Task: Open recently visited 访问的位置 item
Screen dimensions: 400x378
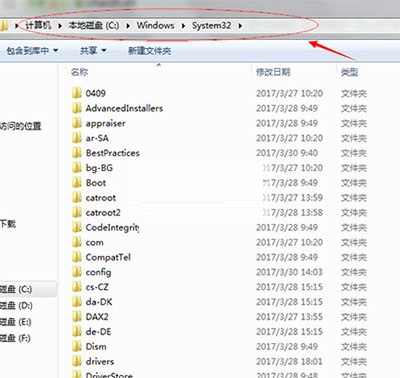Action: pyautogui.click(x=21, y=126)
